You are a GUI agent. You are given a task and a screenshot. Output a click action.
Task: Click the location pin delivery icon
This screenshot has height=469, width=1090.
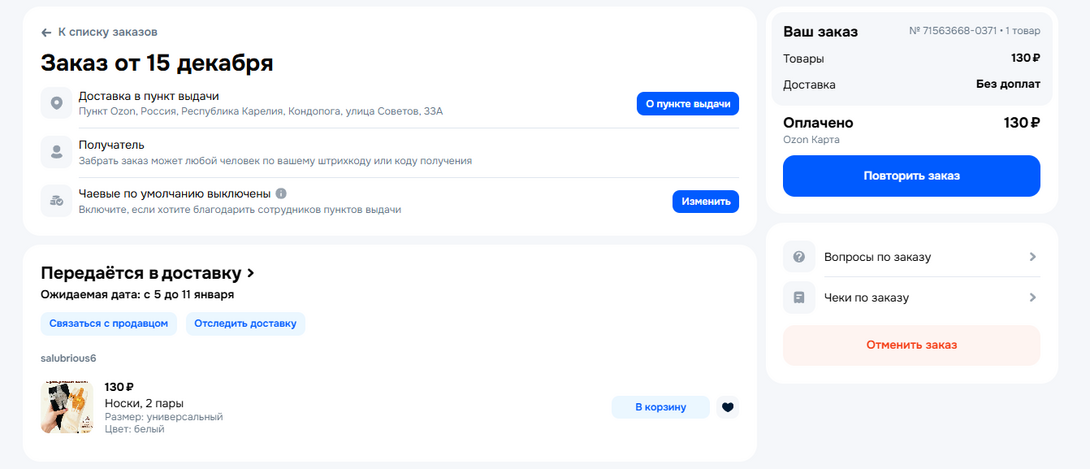coord(56,103)
